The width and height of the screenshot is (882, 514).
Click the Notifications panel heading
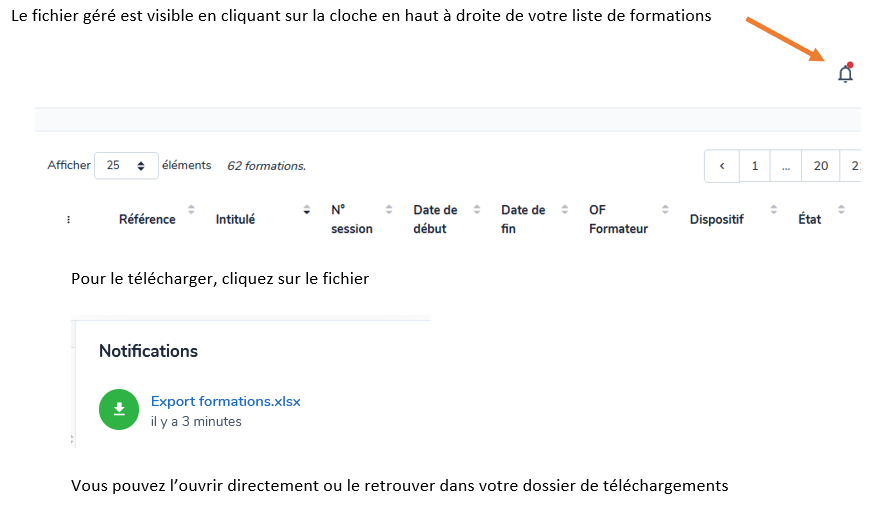click(x=148, y=351)
